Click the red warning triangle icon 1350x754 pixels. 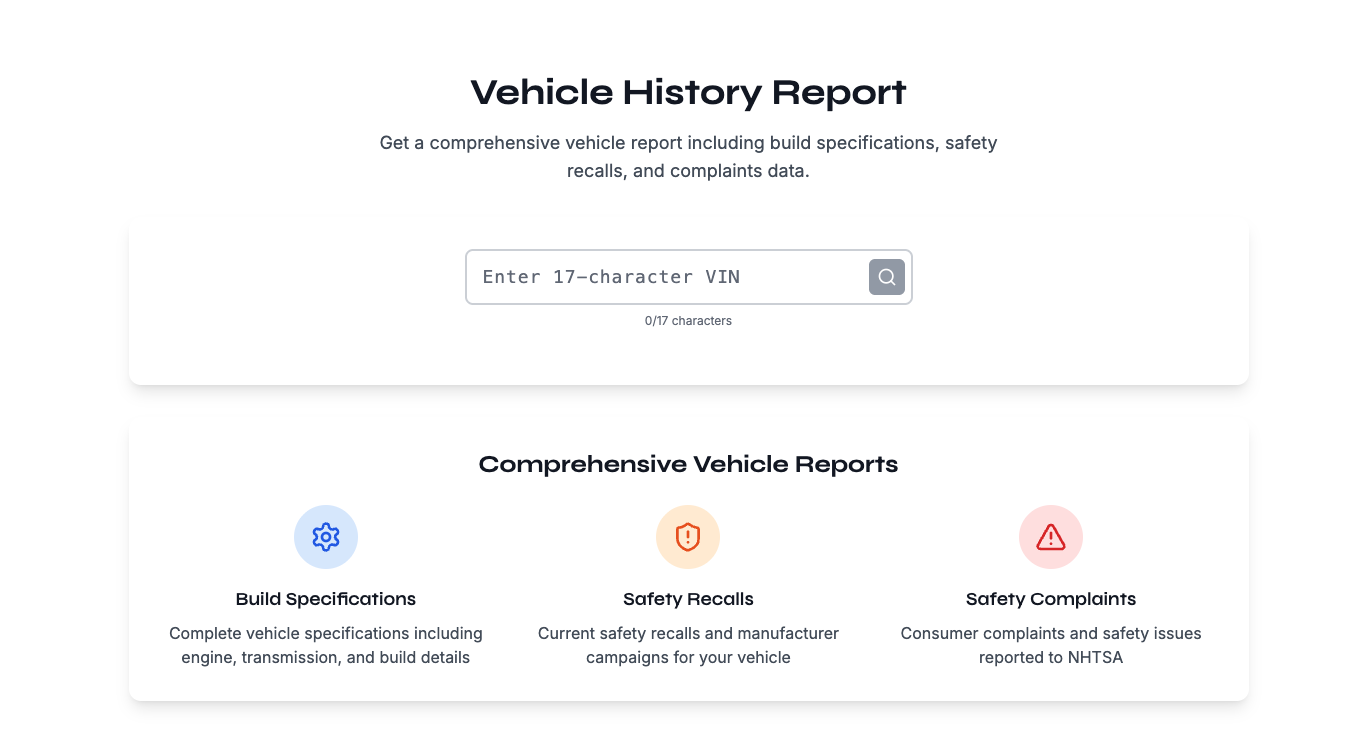point(1050,537)
